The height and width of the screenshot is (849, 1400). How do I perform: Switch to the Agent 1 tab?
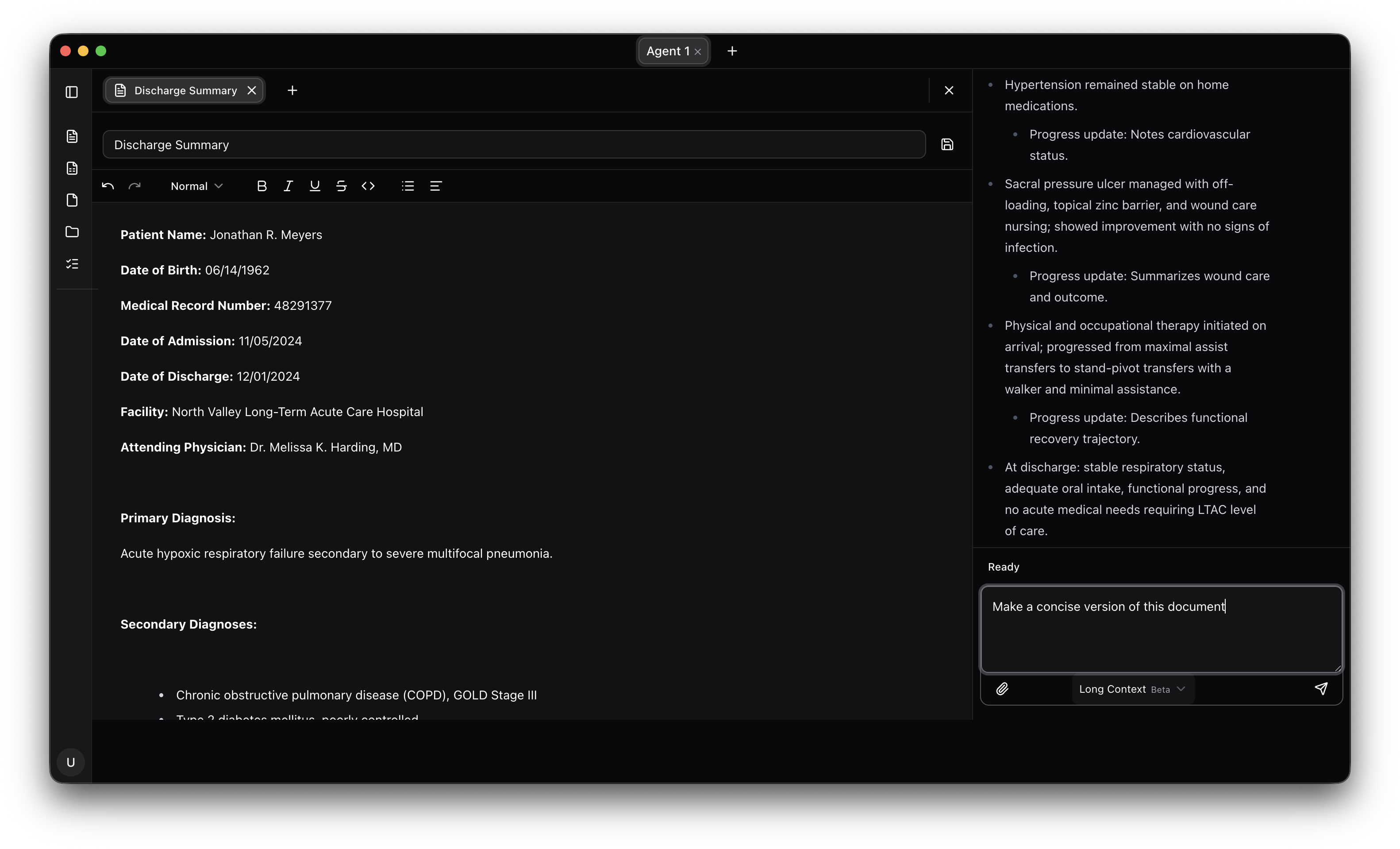(x=668, y=50)
